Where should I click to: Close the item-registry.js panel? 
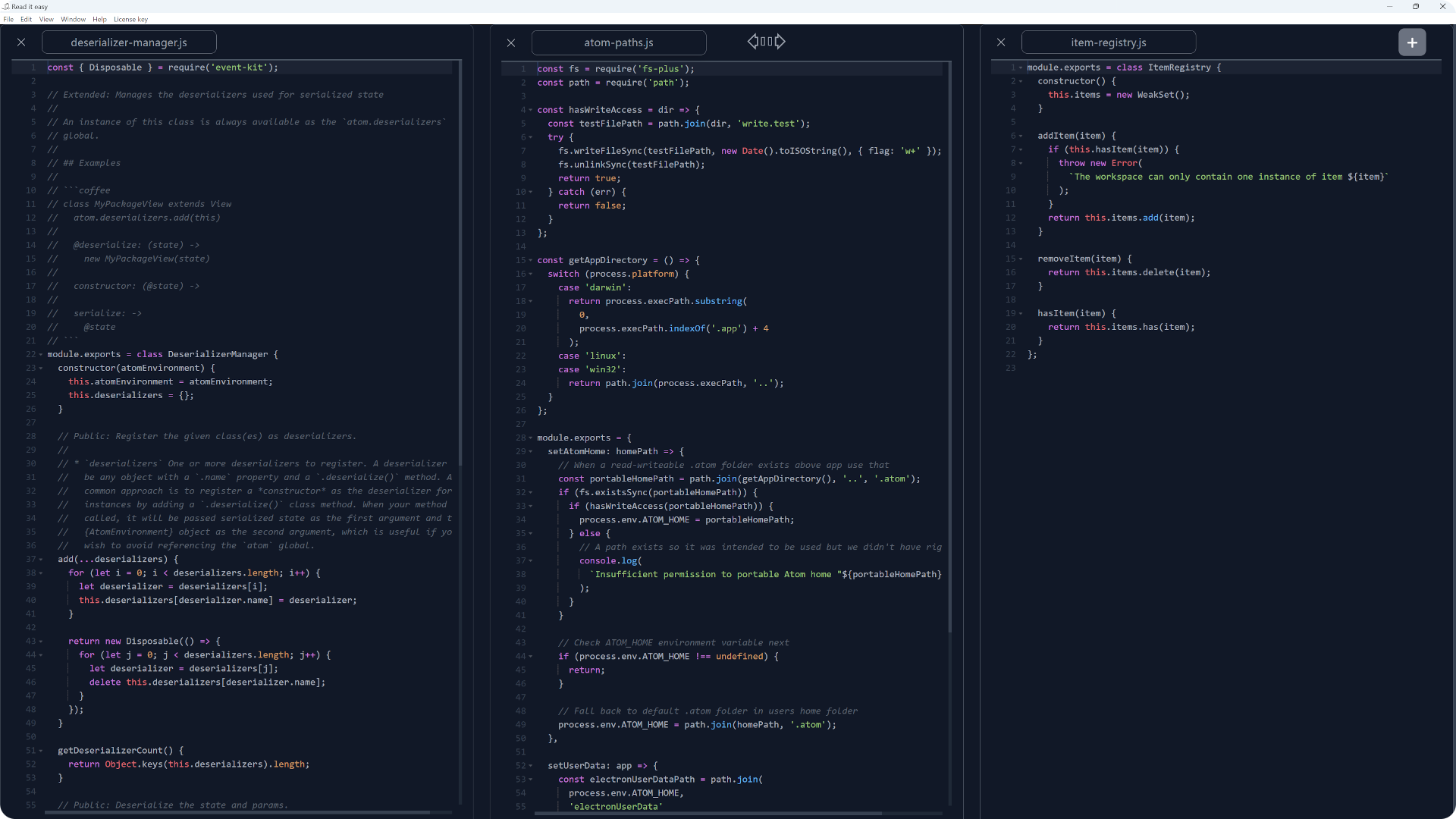tap(1001, 42)
